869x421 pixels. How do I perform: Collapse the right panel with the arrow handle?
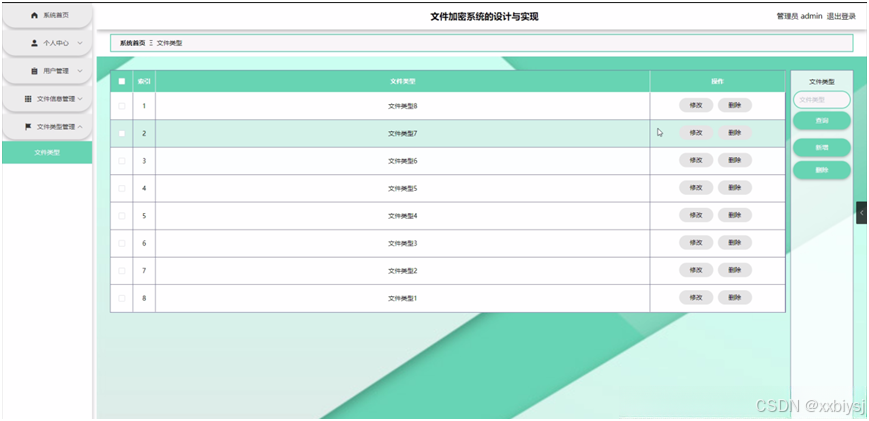point(862,213)
